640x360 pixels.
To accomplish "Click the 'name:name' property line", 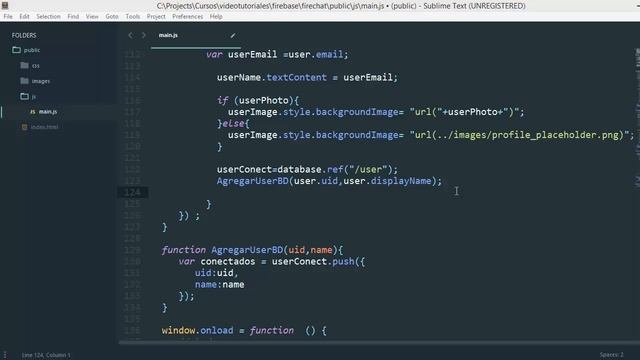I will (220, 284).
